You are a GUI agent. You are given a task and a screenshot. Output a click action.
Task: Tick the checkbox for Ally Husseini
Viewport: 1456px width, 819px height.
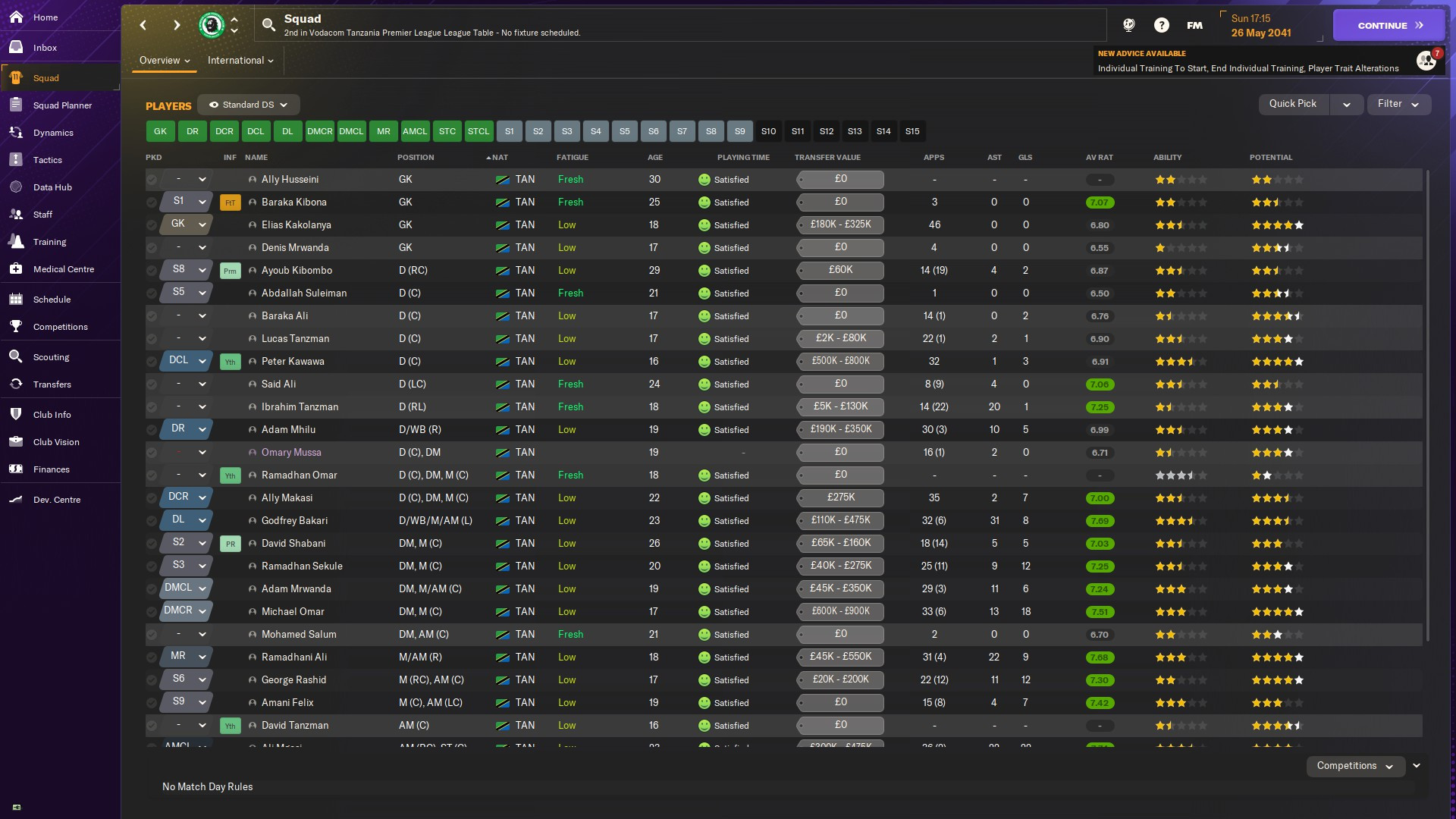click(152, 180)
